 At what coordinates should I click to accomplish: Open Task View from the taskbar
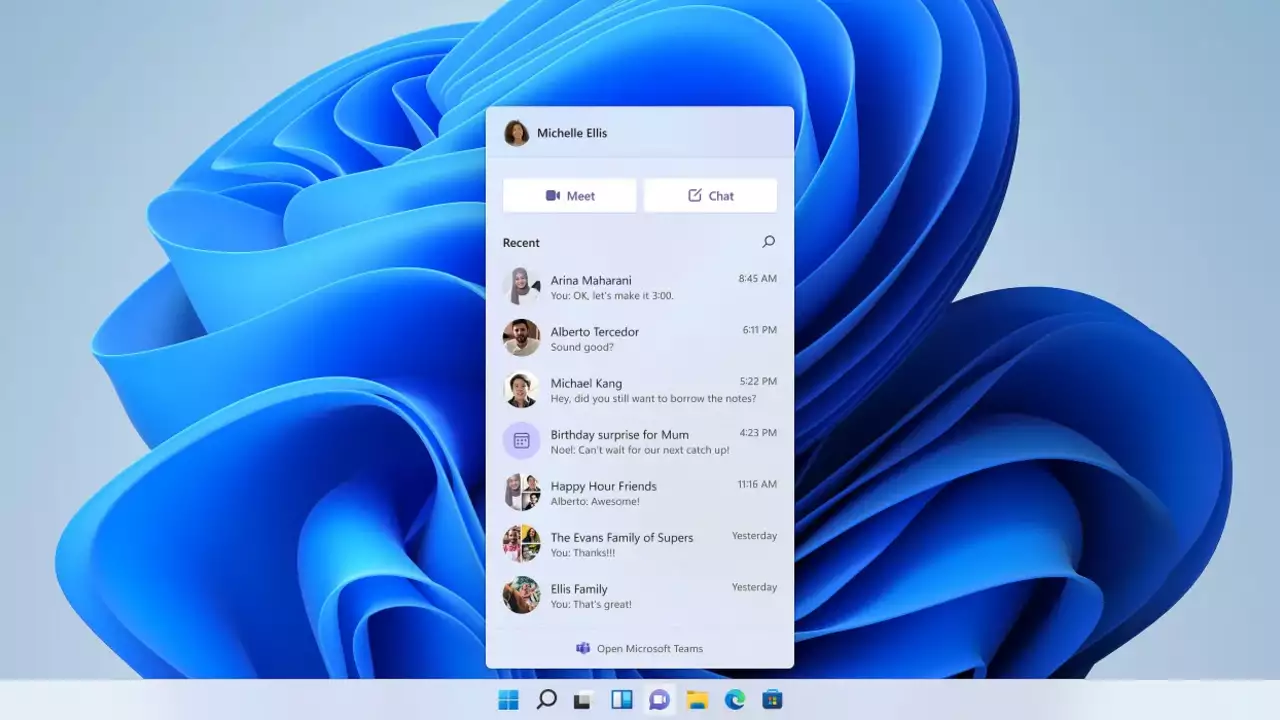583,700
